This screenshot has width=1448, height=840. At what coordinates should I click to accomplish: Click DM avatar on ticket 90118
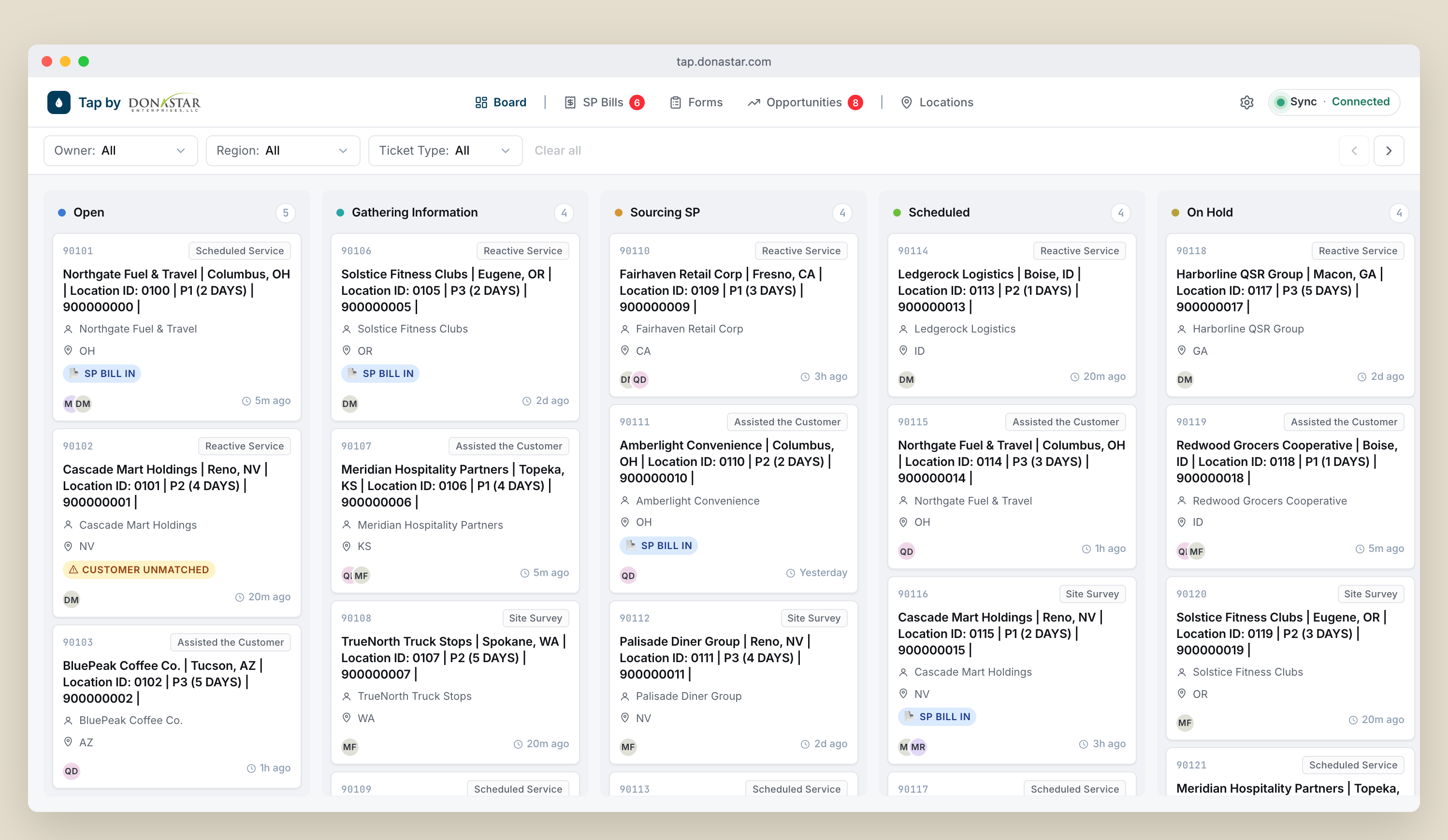[x=1185, y=379]
